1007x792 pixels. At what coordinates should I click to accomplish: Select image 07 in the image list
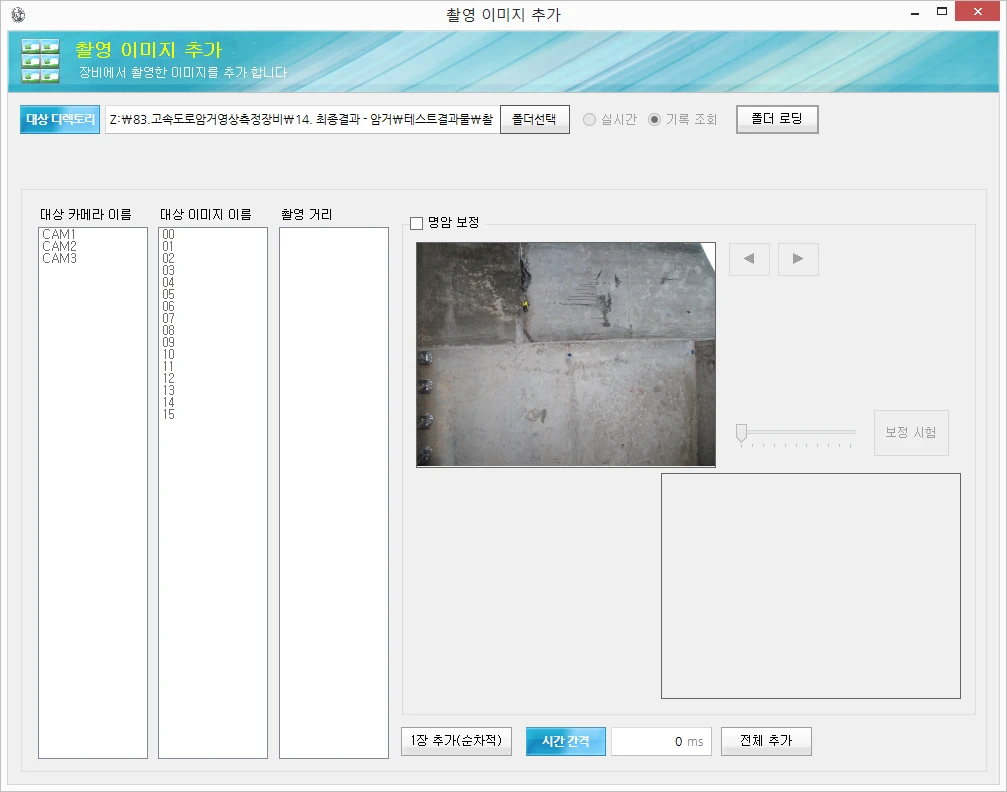coord(168,319)
